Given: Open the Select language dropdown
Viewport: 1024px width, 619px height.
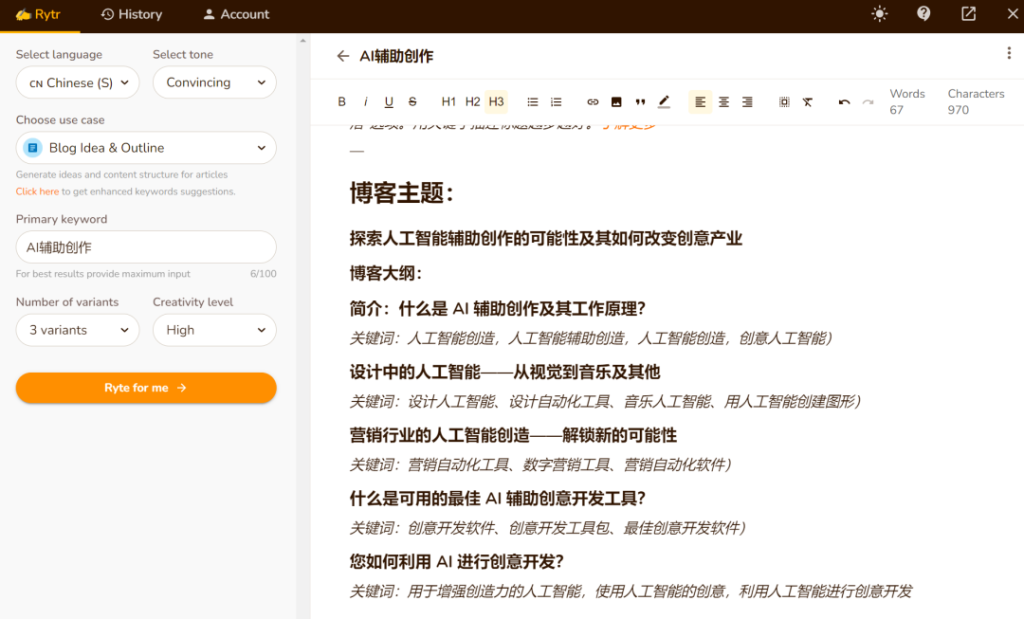Looking at the screenshot, I should point(77,83).
